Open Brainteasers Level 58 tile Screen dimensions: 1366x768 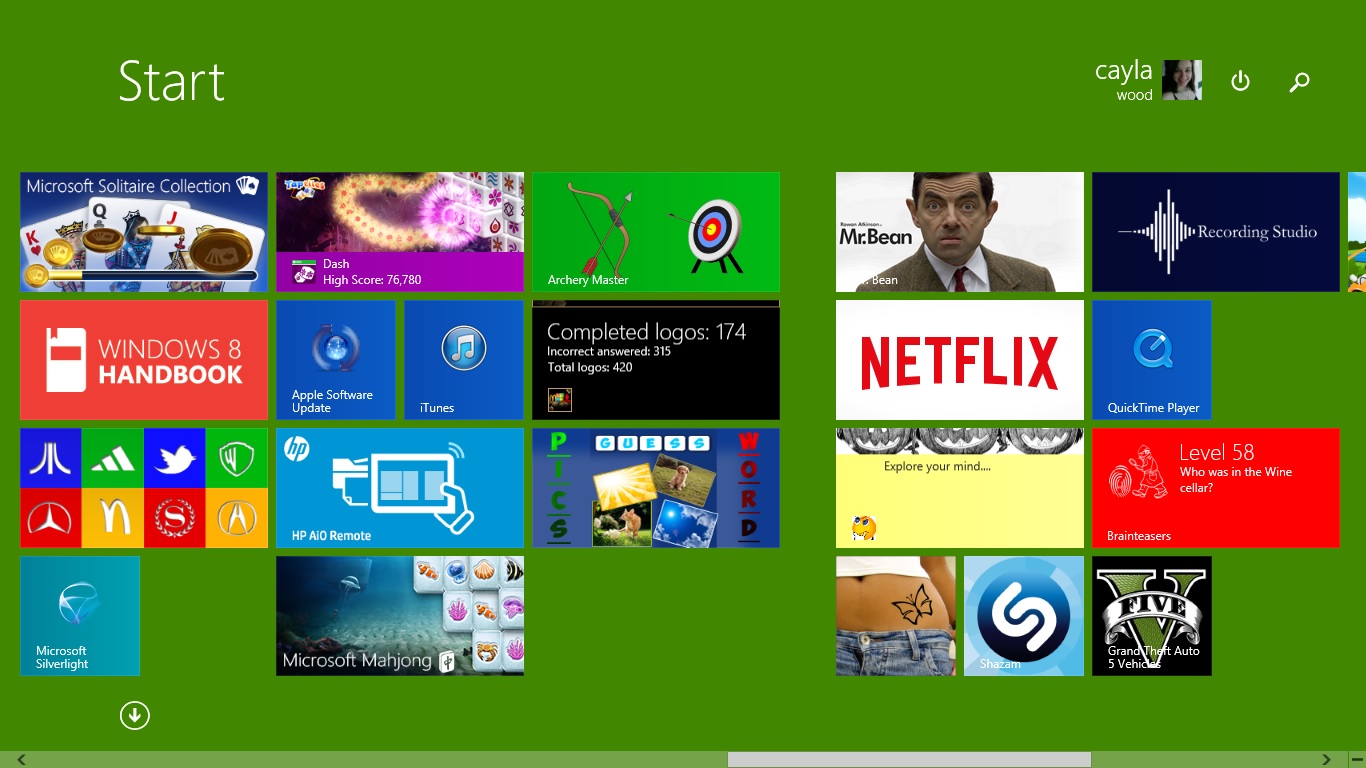coord(1216,488)
